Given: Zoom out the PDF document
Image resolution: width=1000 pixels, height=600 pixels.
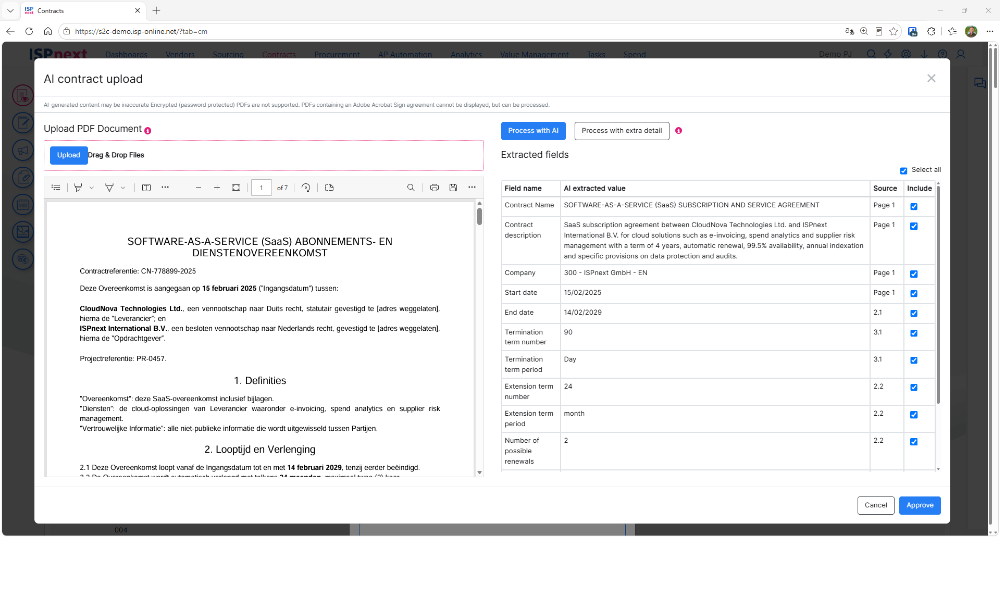Looking at the screenshot, I should click(x=198, y=187).
